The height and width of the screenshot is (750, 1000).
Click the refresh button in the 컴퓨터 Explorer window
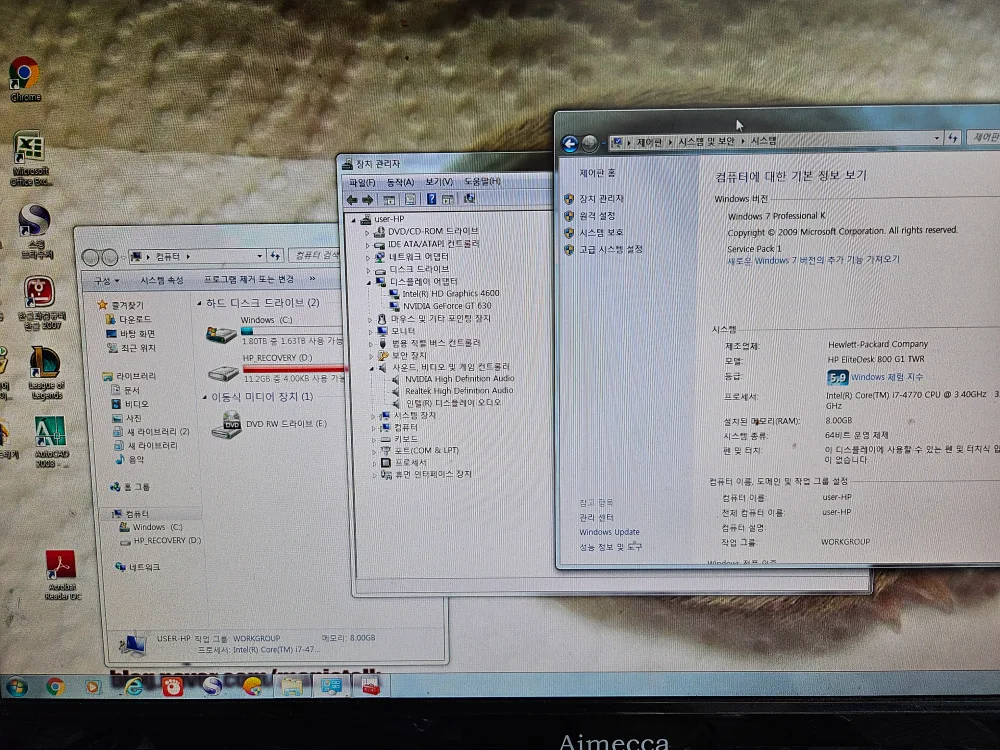(275, 256)
